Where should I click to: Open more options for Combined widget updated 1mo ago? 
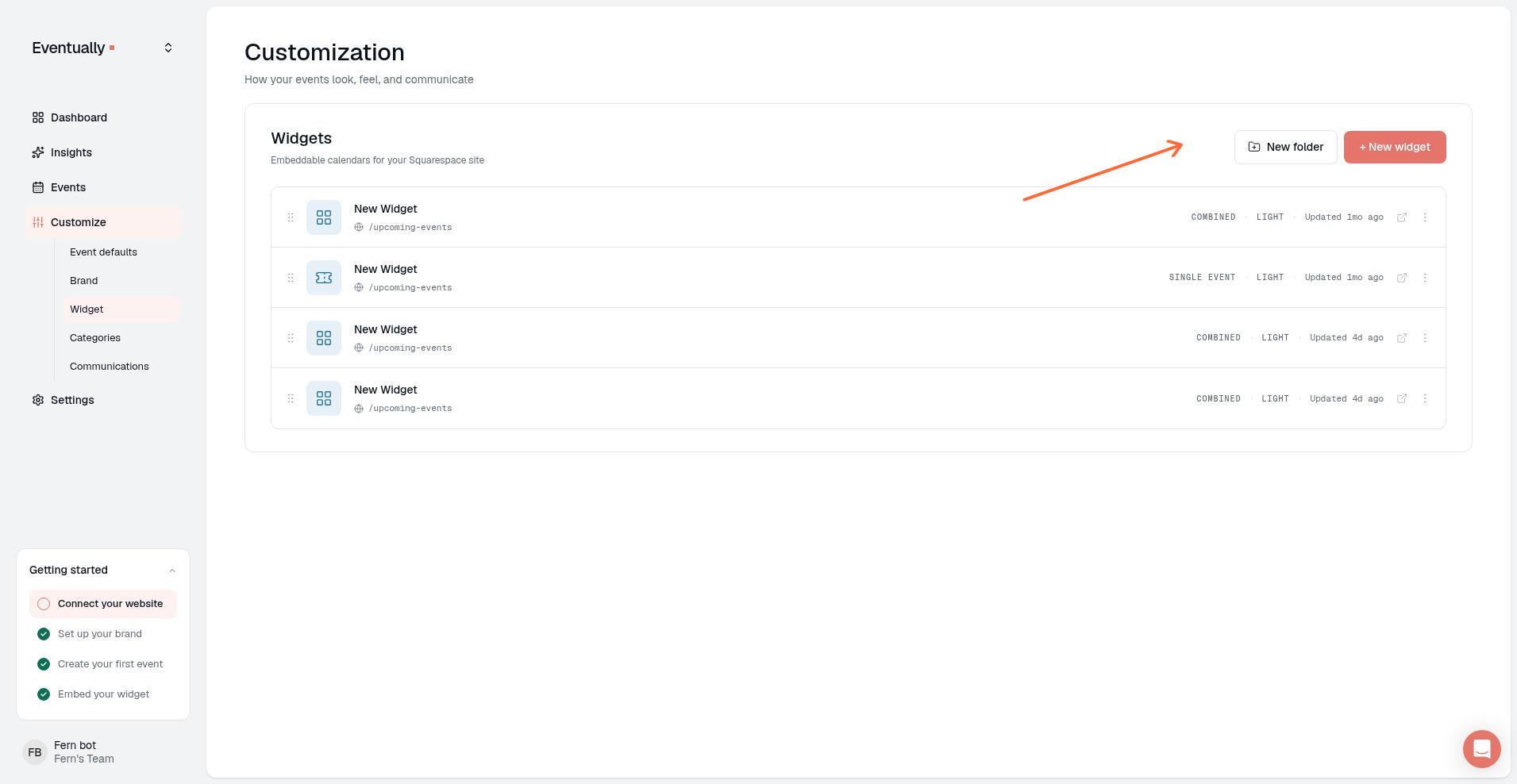tap(1425, 217)
